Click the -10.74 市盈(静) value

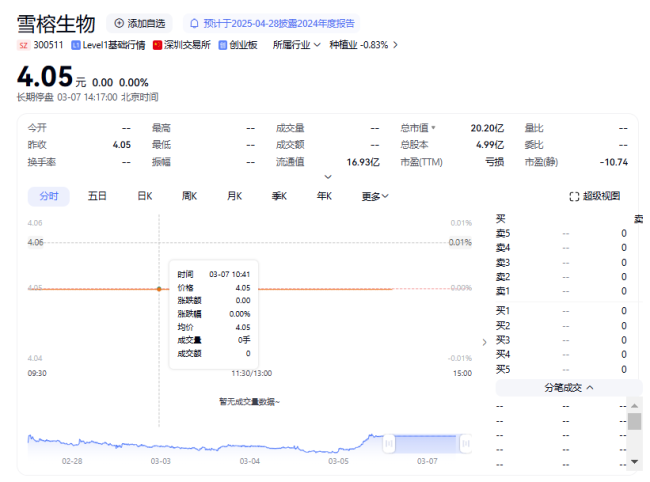614,162
